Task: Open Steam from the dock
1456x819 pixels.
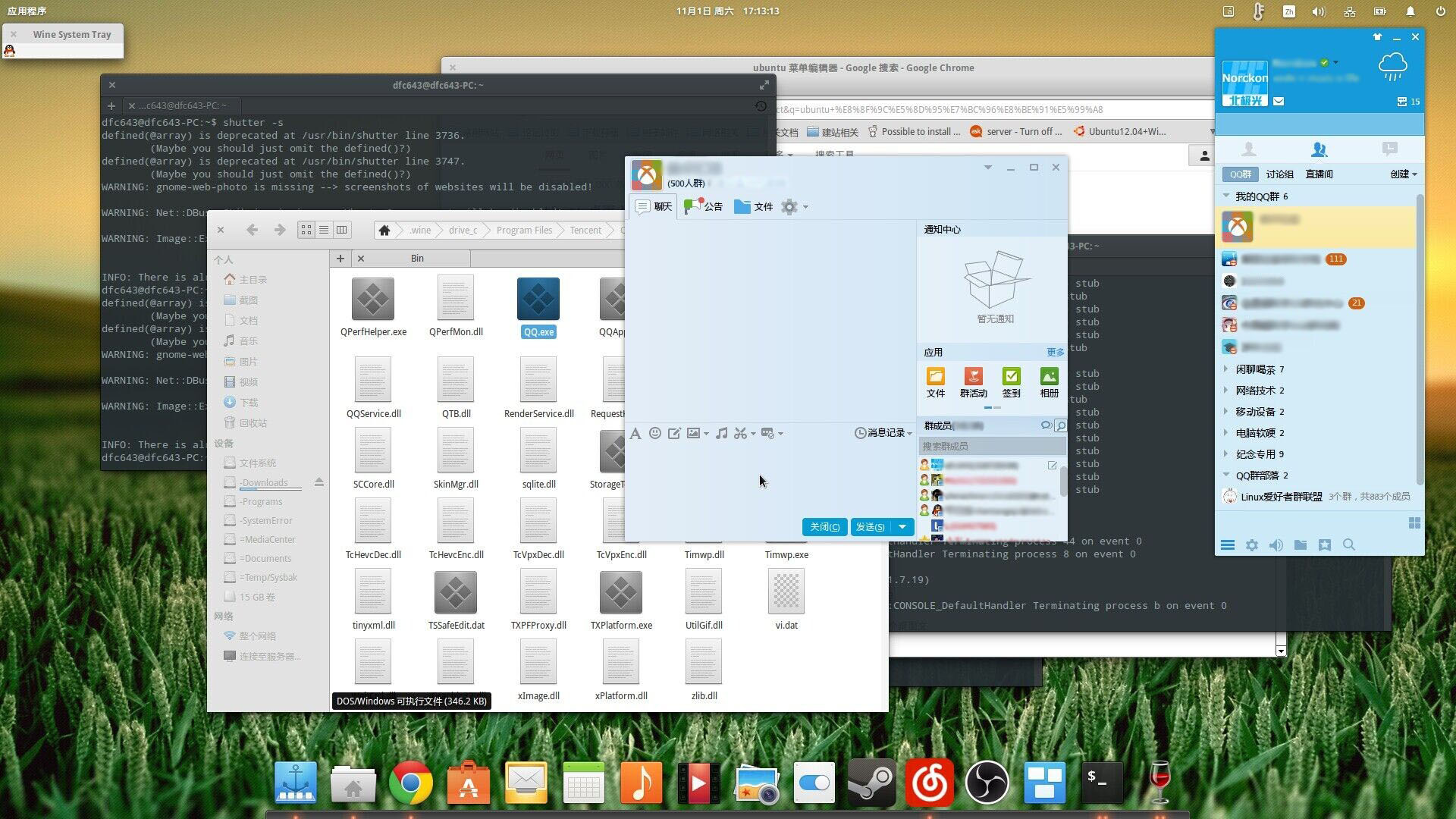Action: coord(871,783)
